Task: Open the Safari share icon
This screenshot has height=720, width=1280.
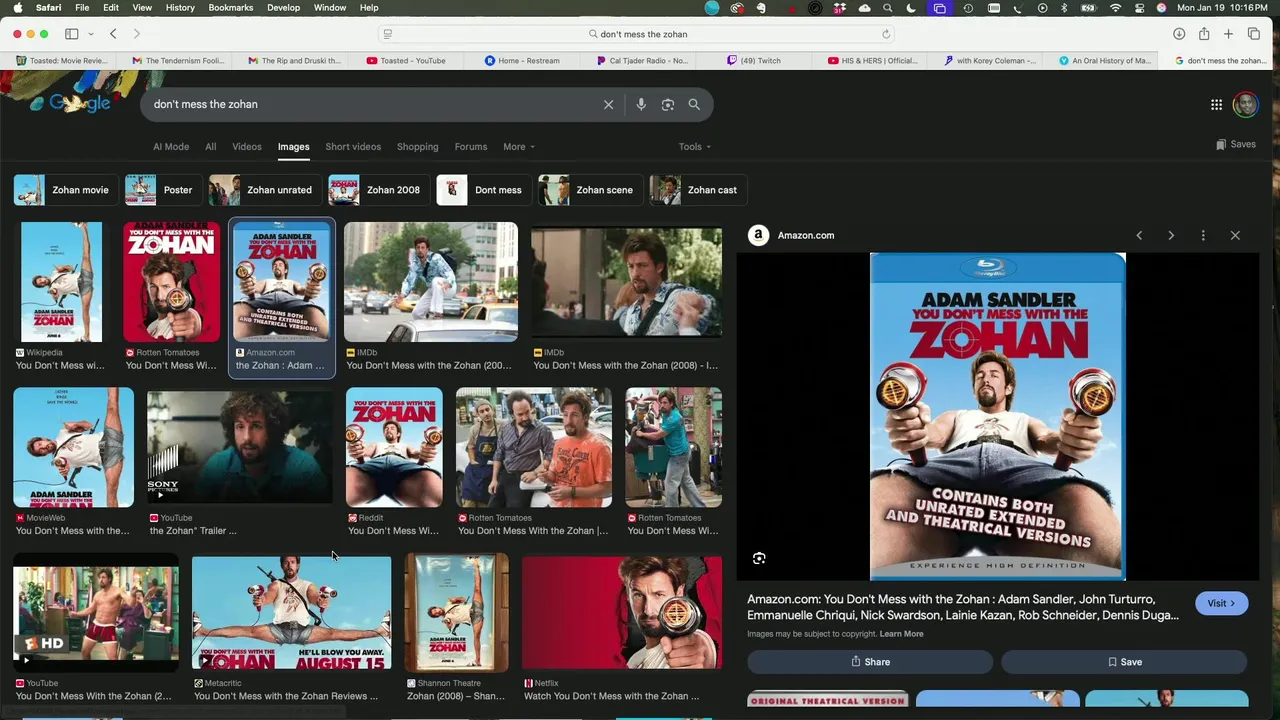Action: 1204,34
